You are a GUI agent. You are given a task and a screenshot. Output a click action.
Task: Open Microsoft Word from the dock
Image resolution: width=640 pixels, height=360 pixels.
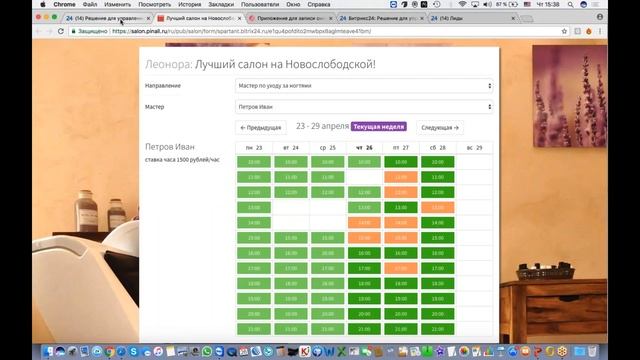[329, 351]
